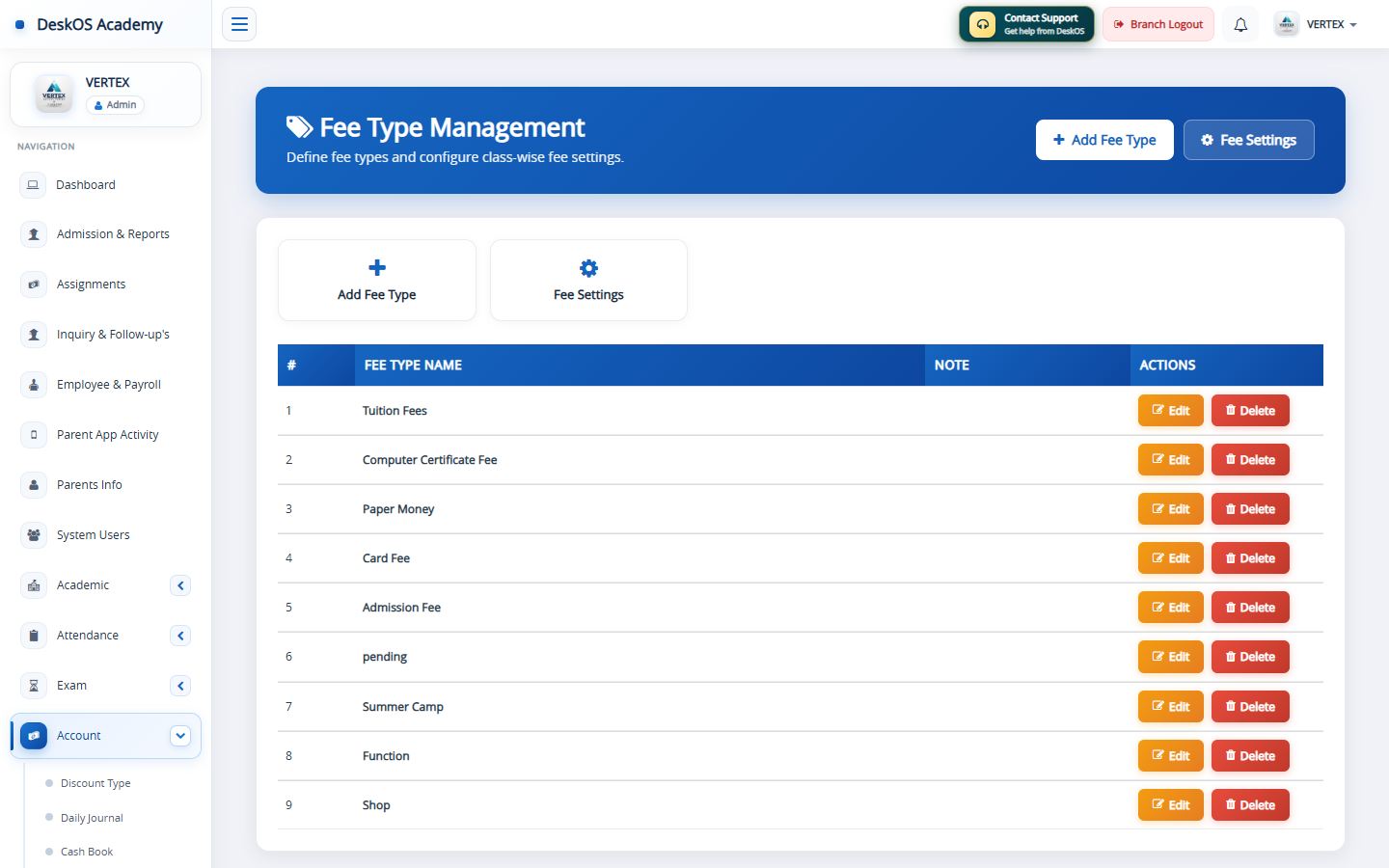Delete the pending fee type
This screenshot has height=868, width=1389.
pyautogui.click(x=1250, y=657)
